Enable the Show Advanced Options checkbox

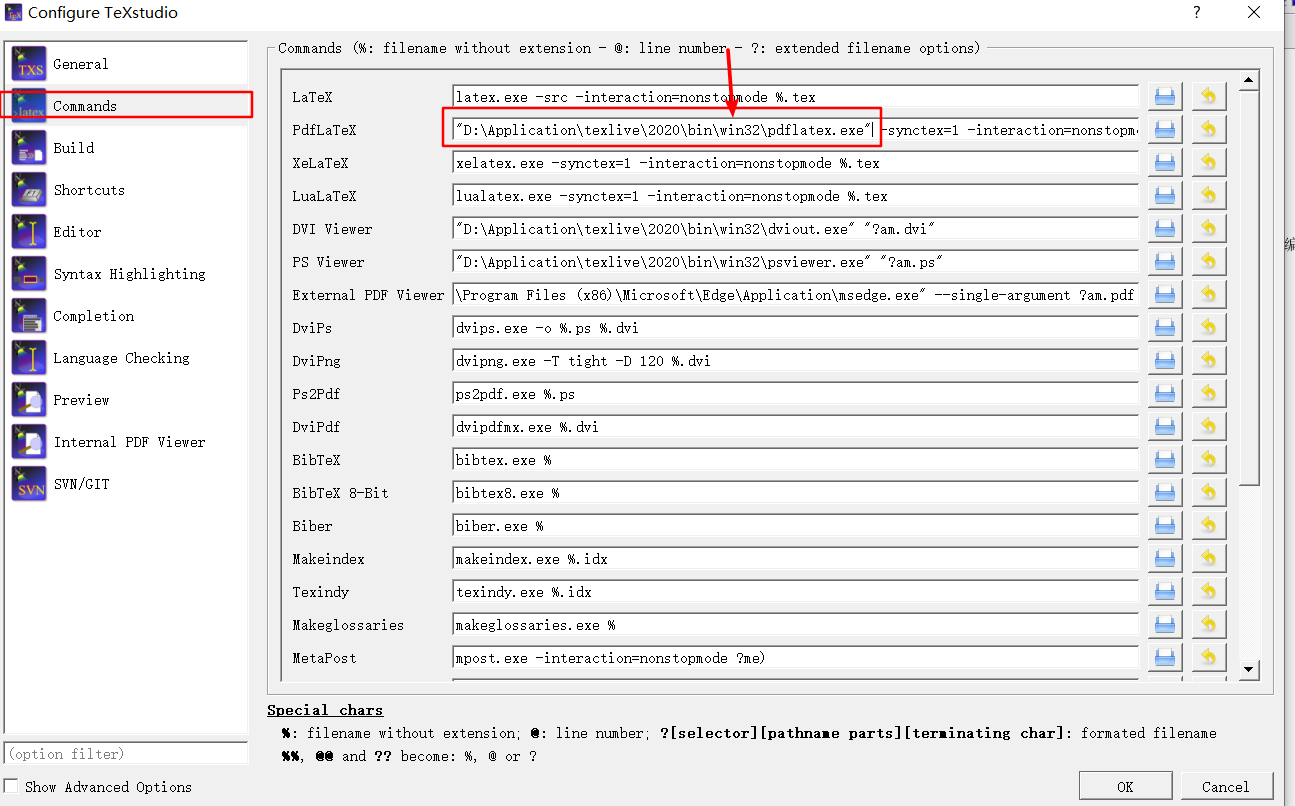(x=10, y=786)
